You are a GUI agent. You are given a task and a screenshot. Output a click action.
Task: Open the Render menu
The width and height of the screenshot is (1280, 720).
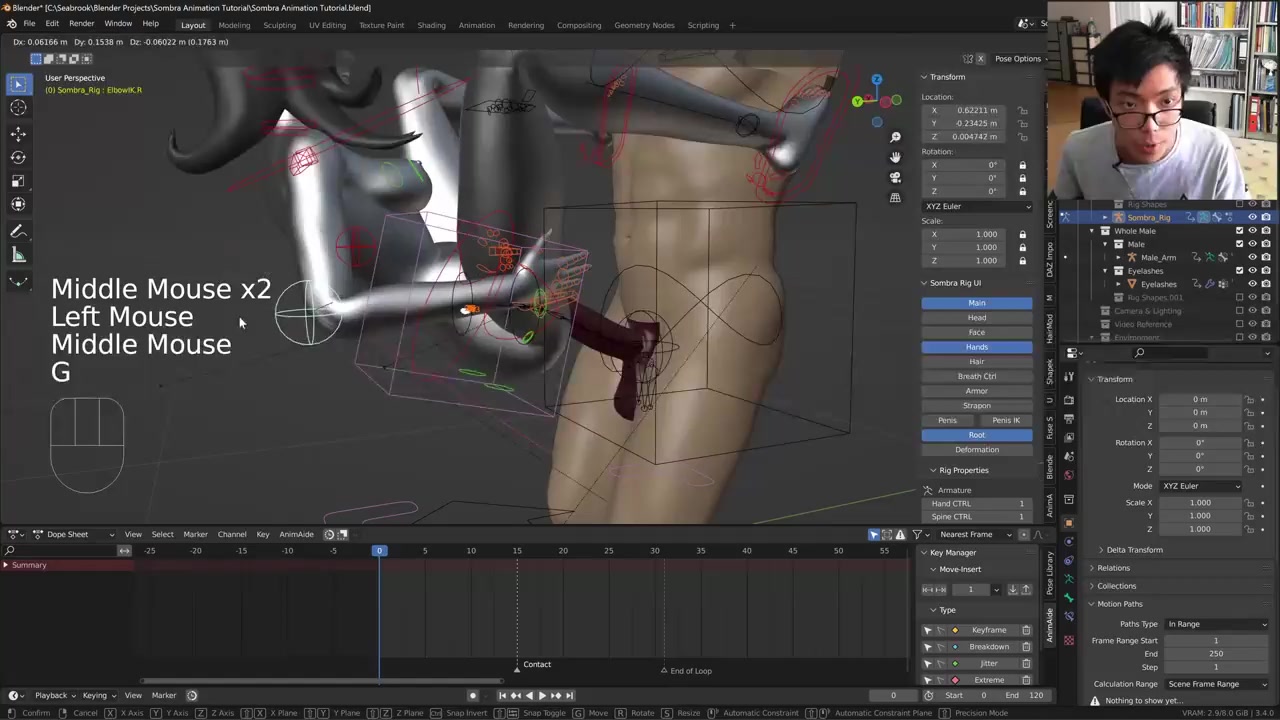[x=81, y=24]
